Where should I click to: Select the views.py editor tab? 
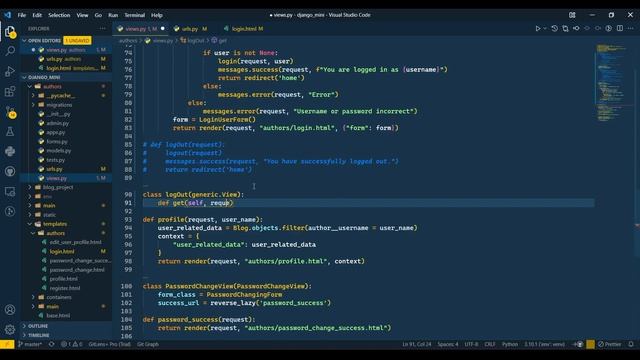pyautogui.click(x=141, y=29)
